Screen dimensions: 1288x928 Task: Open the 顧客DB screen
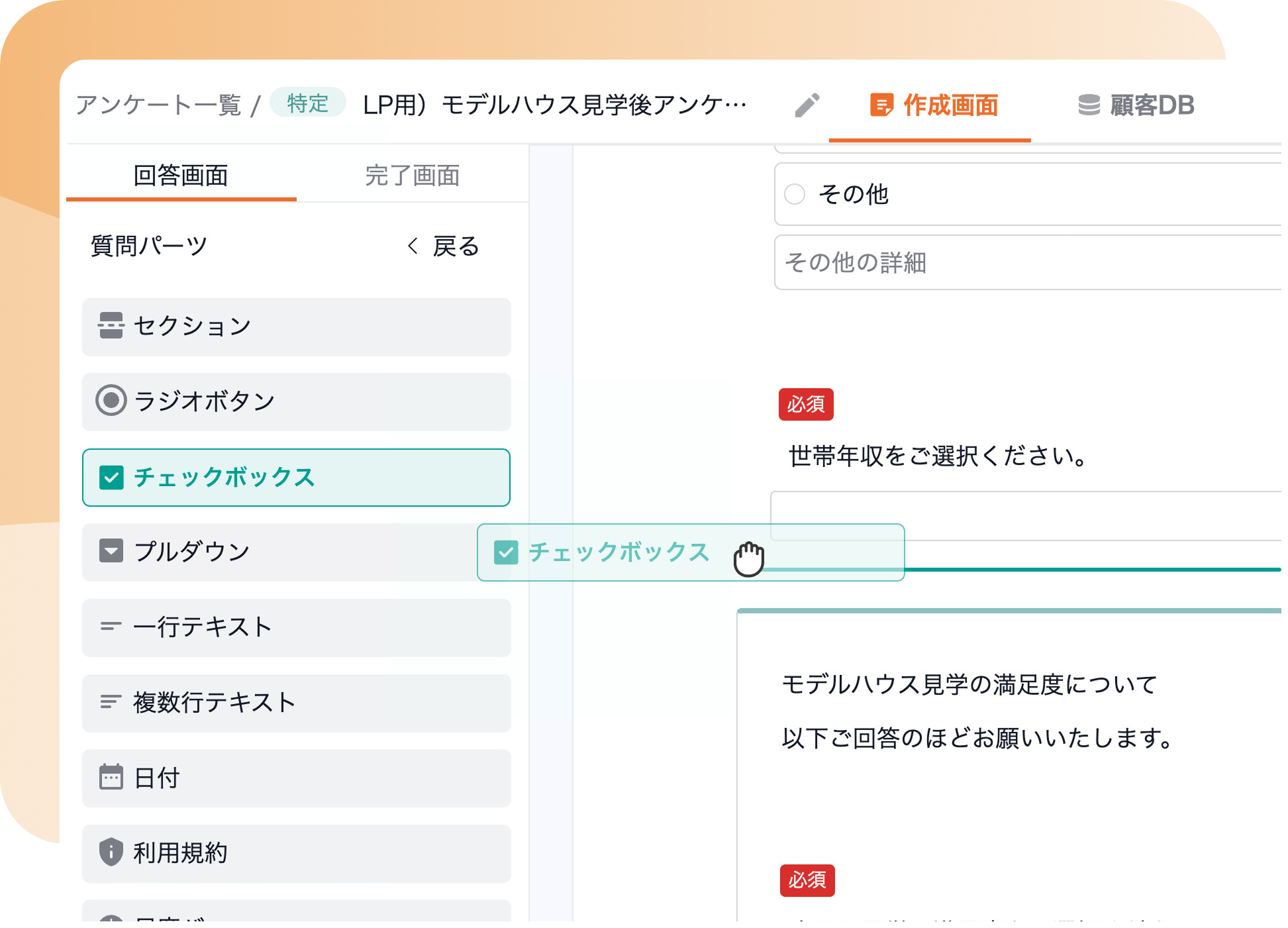click(1137, 105)
